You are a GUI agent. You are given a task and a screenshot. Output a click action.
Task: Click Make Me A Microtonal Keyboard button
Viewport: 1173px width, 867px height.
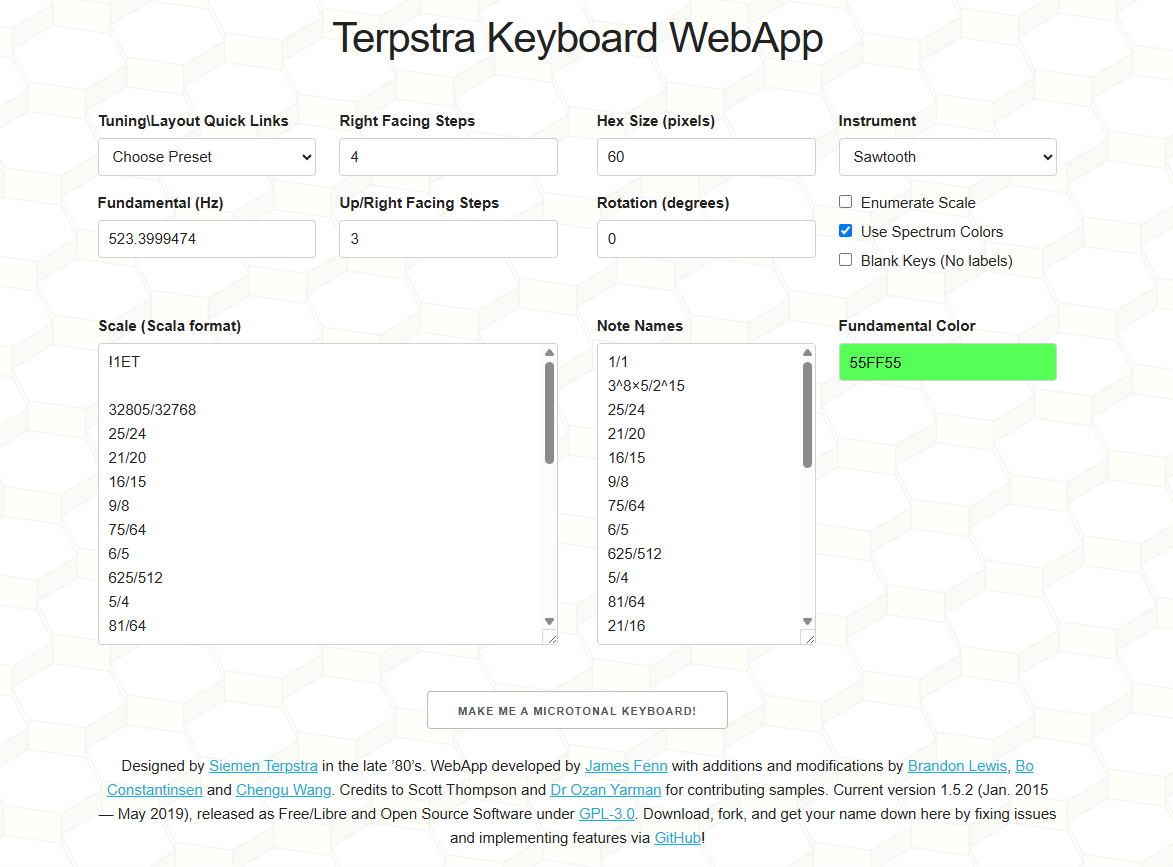(577, 710)
